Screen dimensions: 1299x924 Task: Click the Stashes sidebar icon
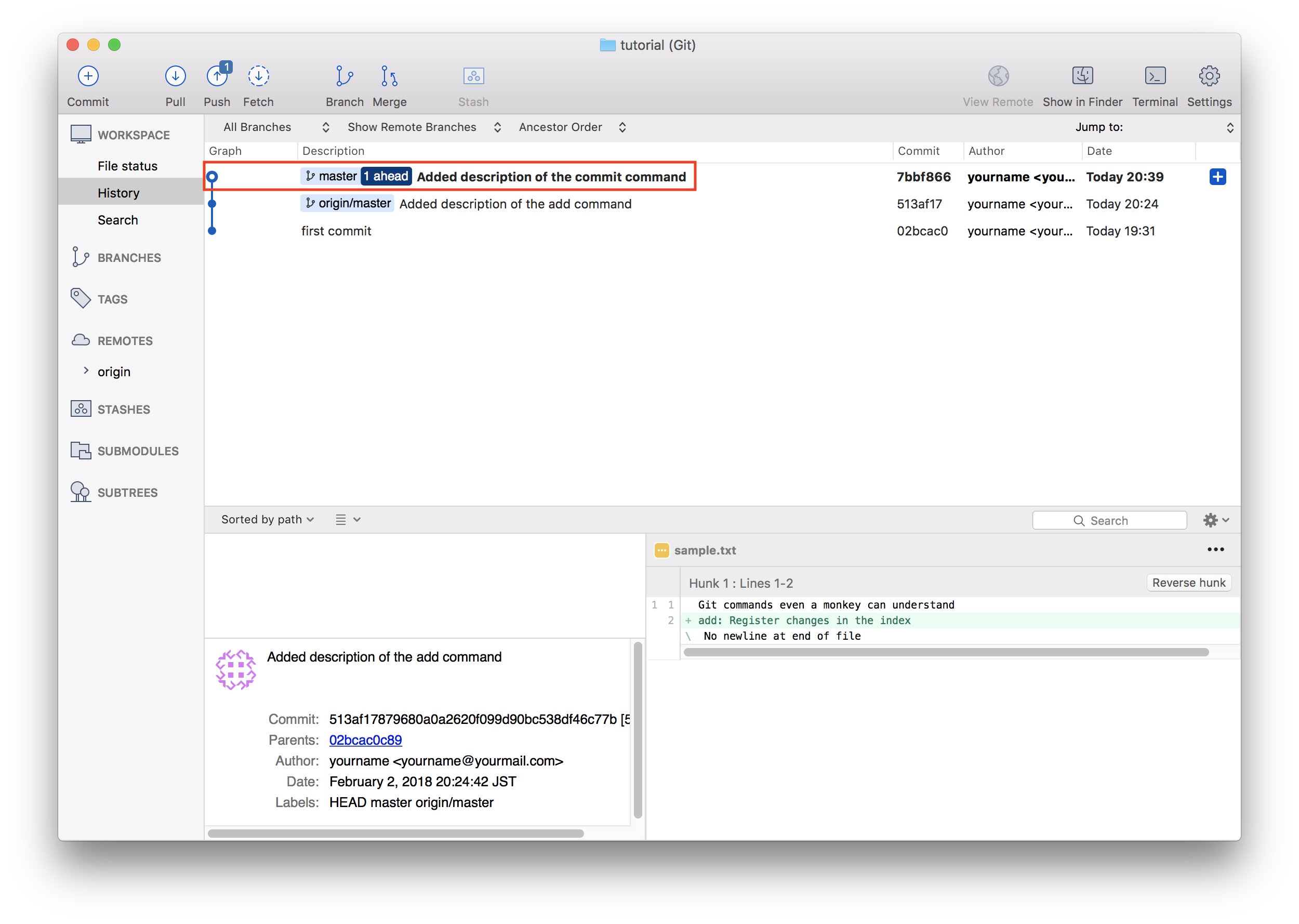(x=81, y=409)
